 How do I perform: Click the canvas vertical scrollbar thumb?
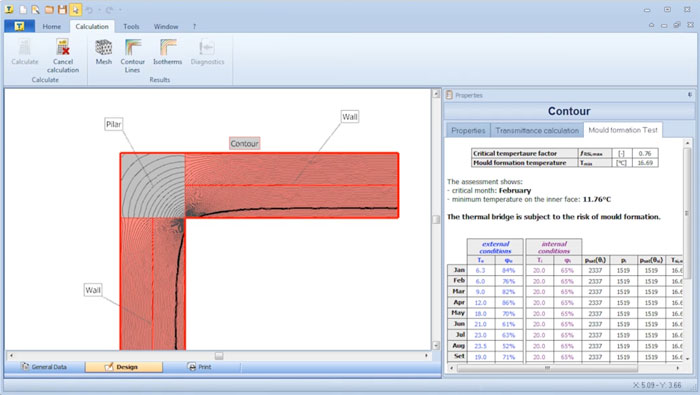(436, 220)
